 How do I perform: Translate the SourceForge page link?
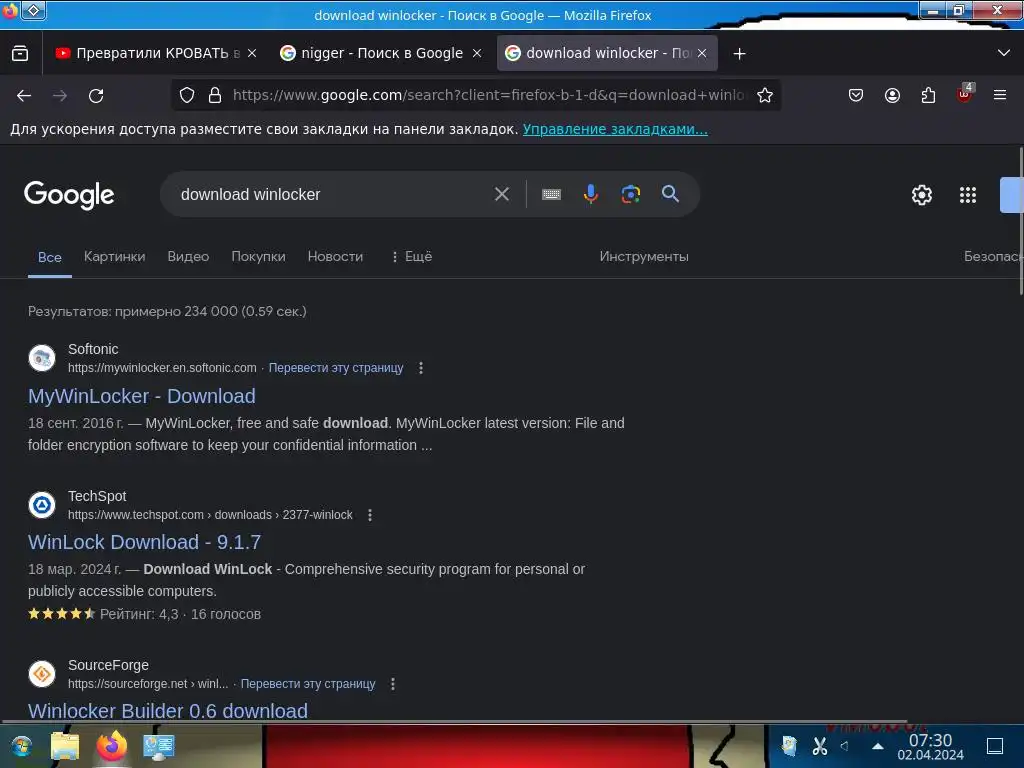click(x=308, y=684)
